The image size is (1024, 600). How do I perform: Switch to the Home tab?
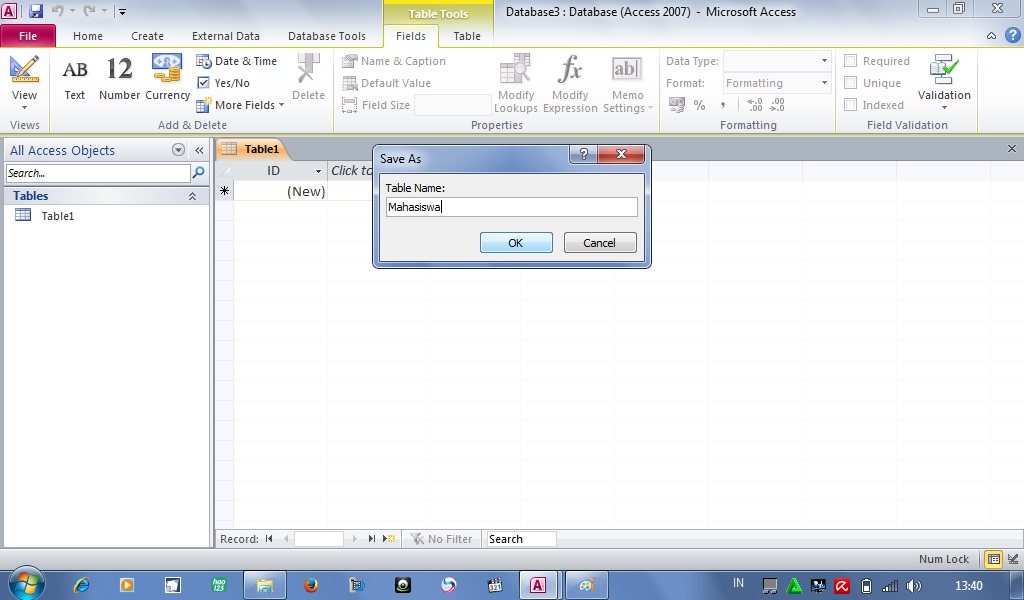(88, 36)
